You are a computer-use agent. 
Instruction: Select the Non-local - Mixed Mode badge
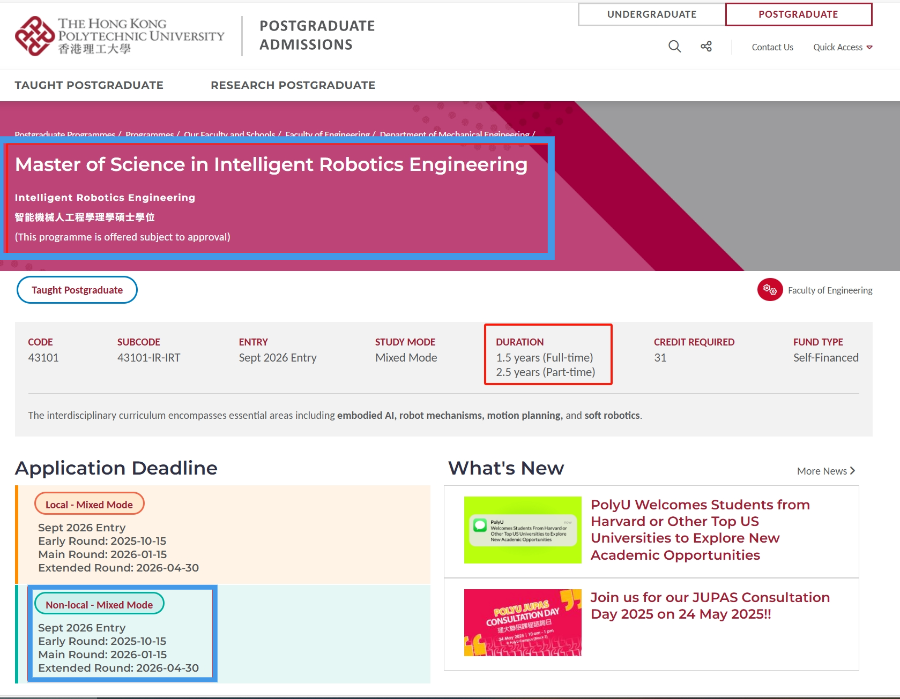[99, 604]
